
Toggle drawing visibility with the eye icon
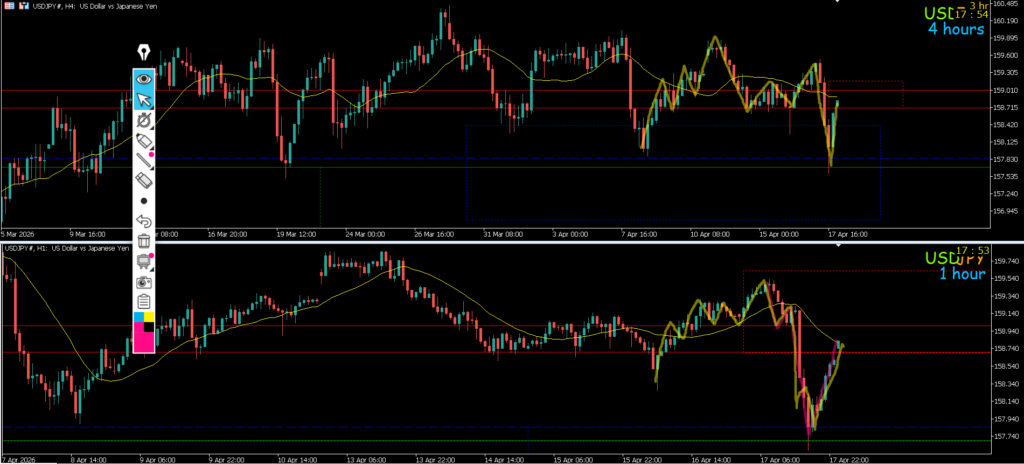[x=144, y=77]
